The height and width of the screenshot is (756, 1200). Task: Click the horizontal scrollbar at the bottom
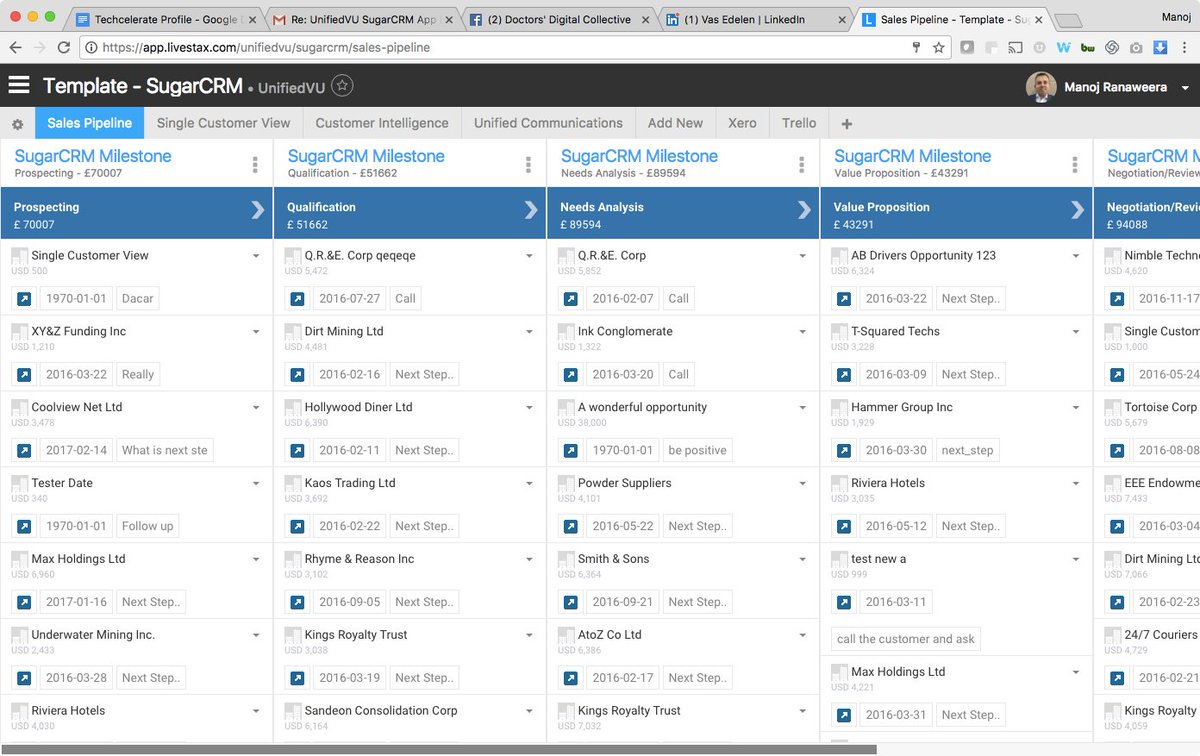click(x=438, y=750)
